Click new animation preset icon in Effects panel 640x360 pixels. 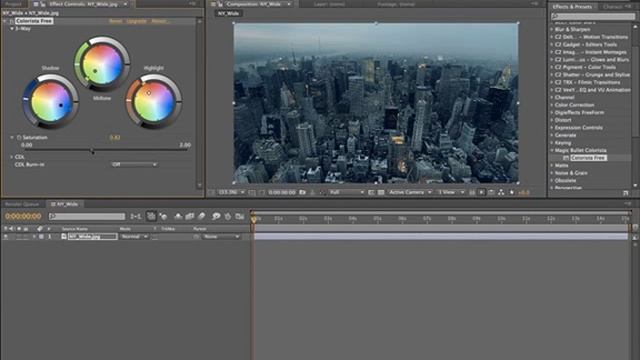tap(626, 193)
